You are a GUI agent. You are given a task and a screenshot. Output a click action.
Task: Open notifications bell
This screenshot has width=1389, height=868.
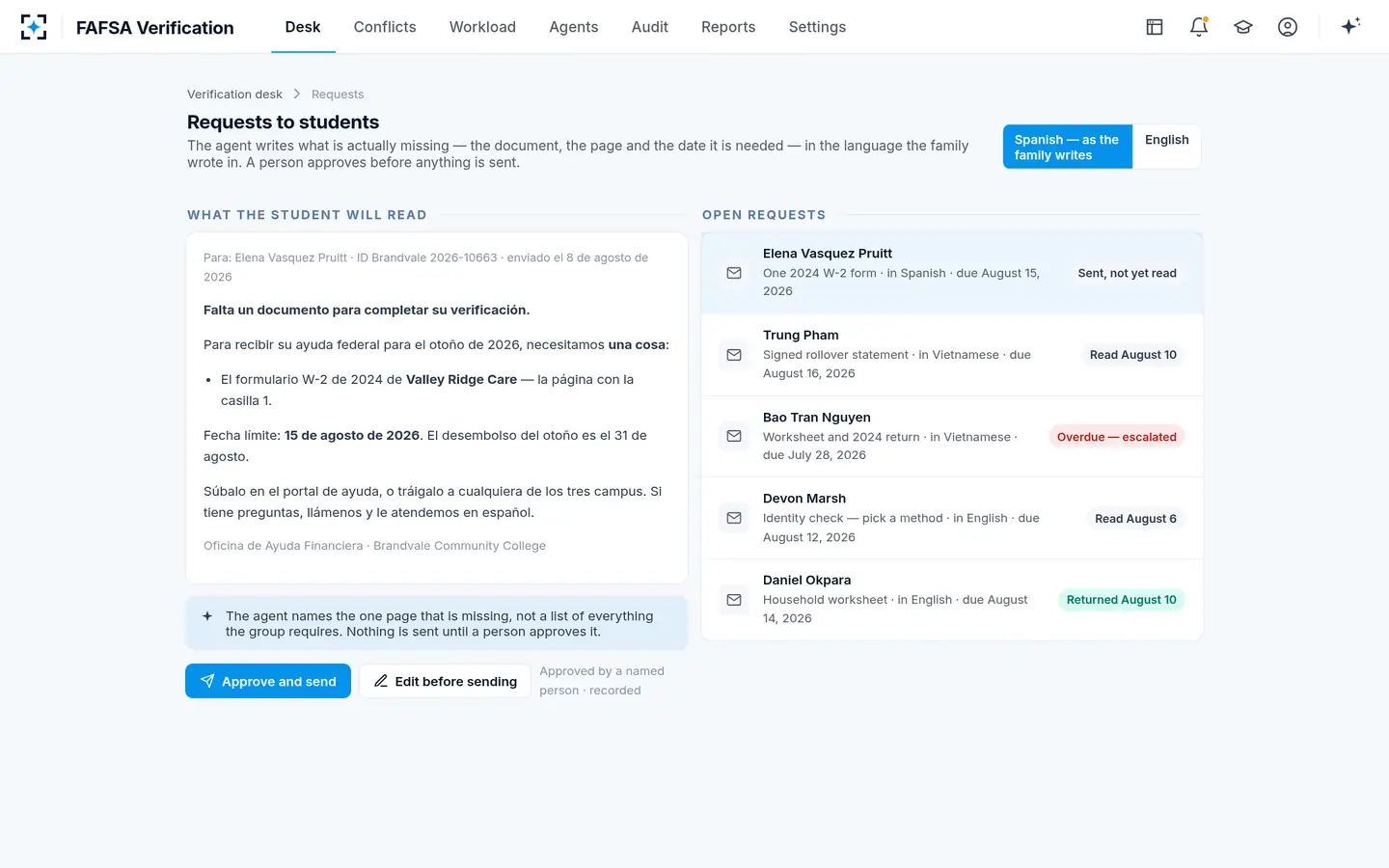[1199, 27]
